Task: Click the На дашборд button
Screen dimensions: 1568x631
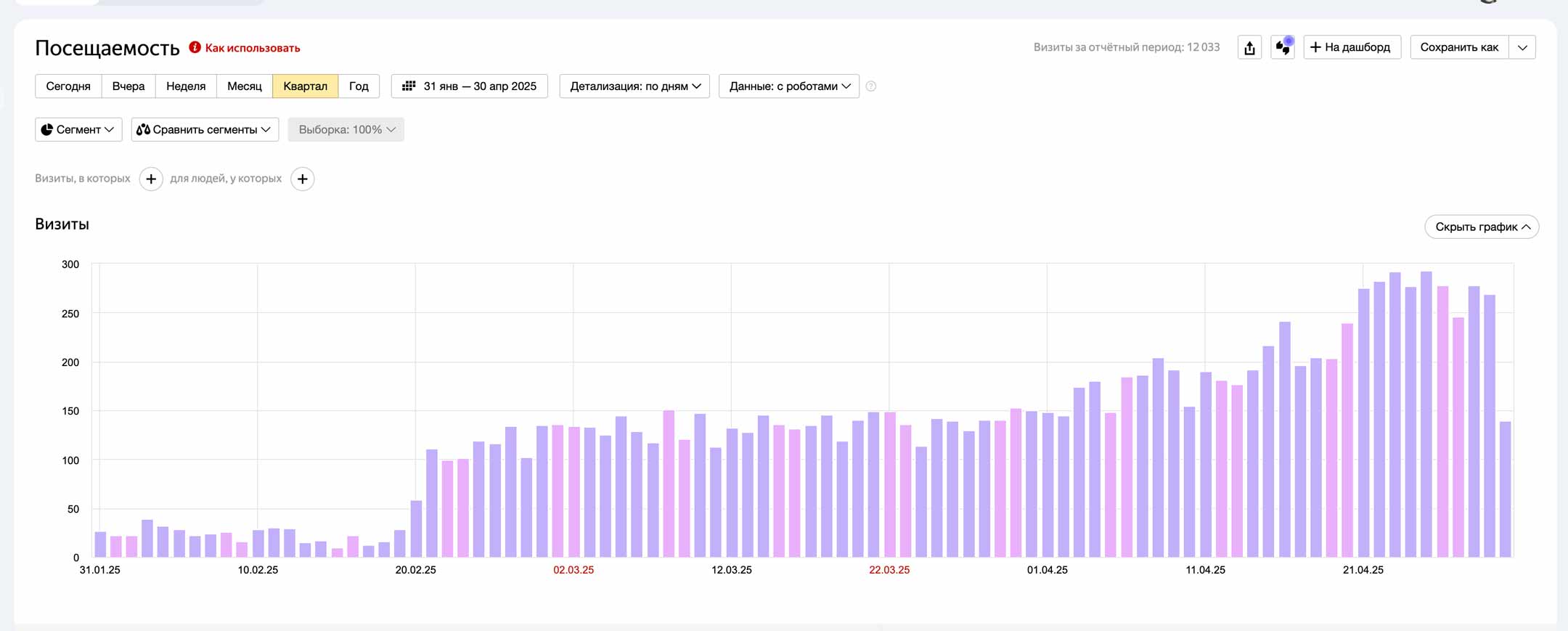Action: click(1352, 48)
